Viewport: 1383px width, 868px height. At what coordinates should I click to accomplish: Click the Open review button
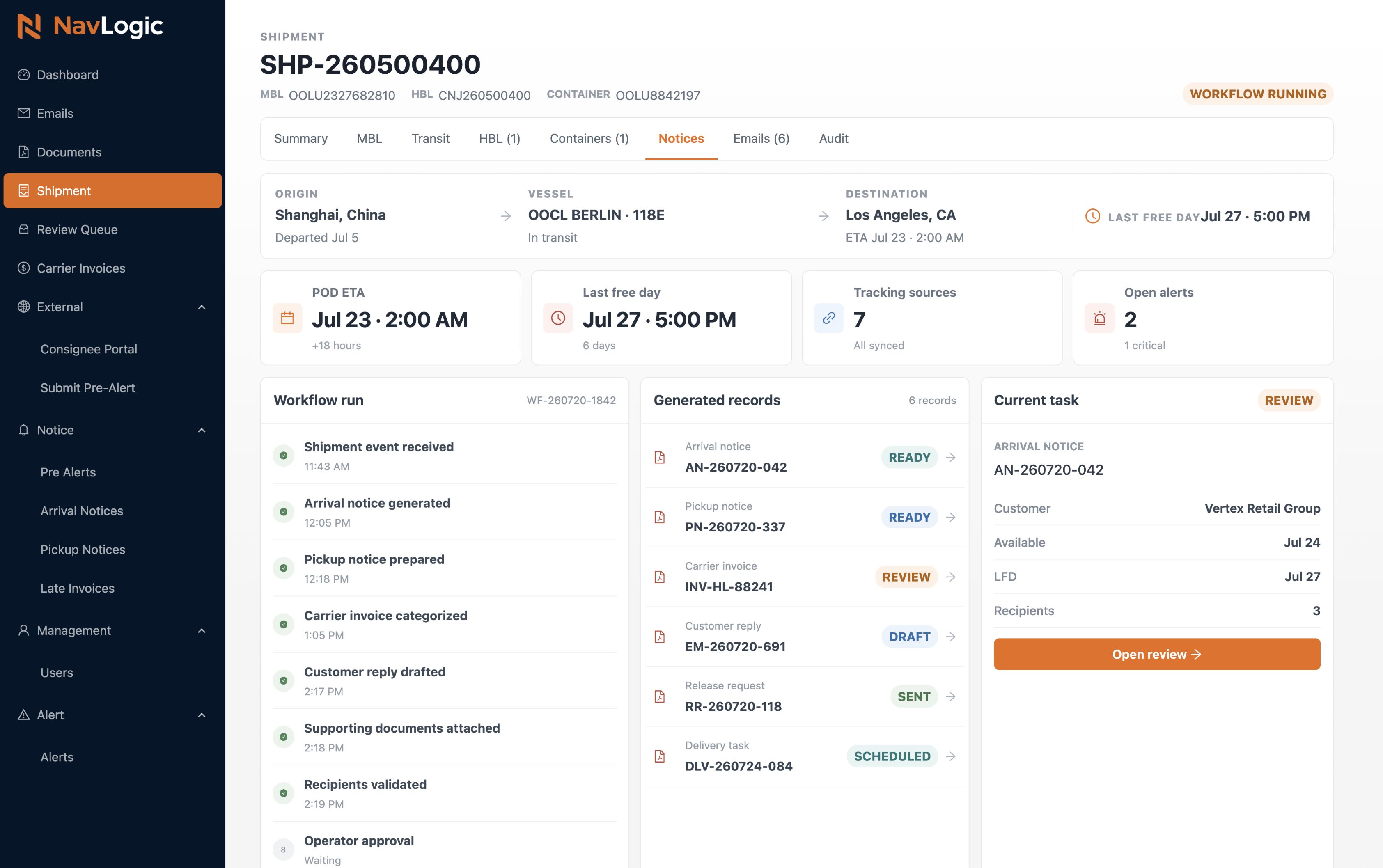coord(1157,654)
